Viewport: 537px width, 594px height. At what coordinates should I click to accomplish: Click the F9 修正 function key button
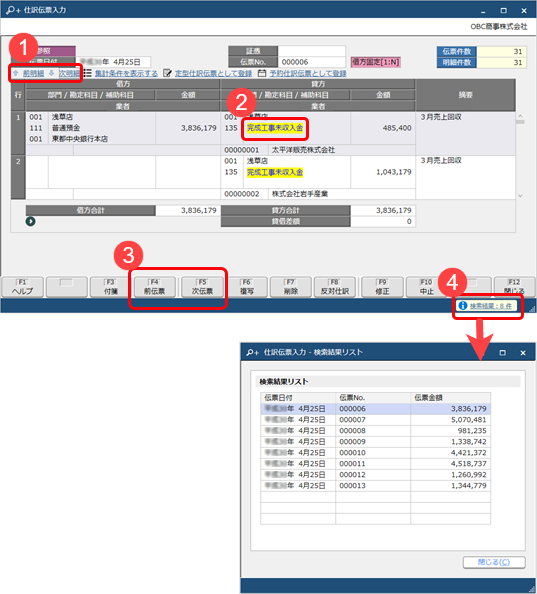[382, 287]
